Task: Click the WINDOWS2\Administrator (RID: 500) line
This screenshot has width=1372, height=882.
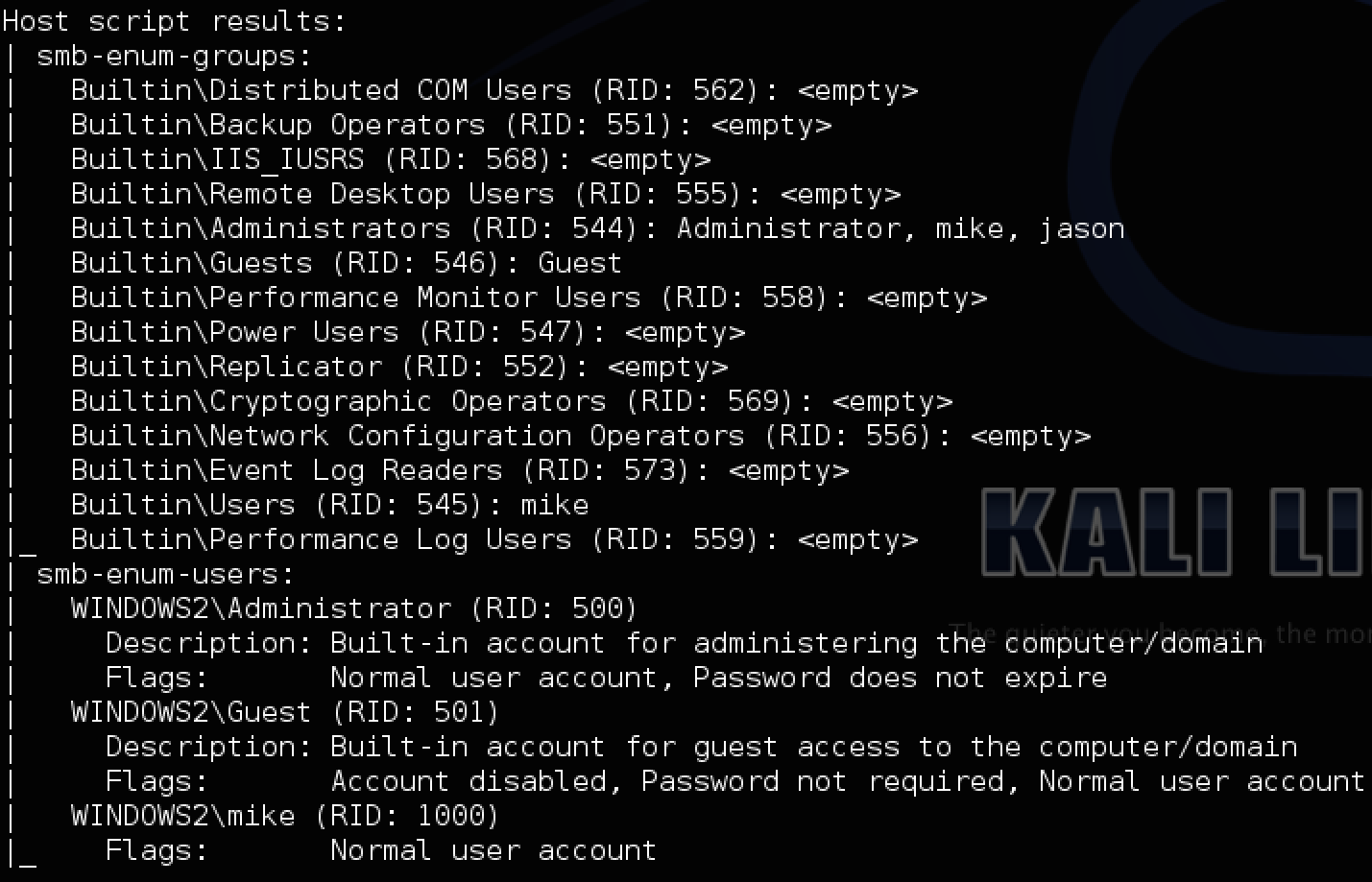Action: tap(354, 608)
